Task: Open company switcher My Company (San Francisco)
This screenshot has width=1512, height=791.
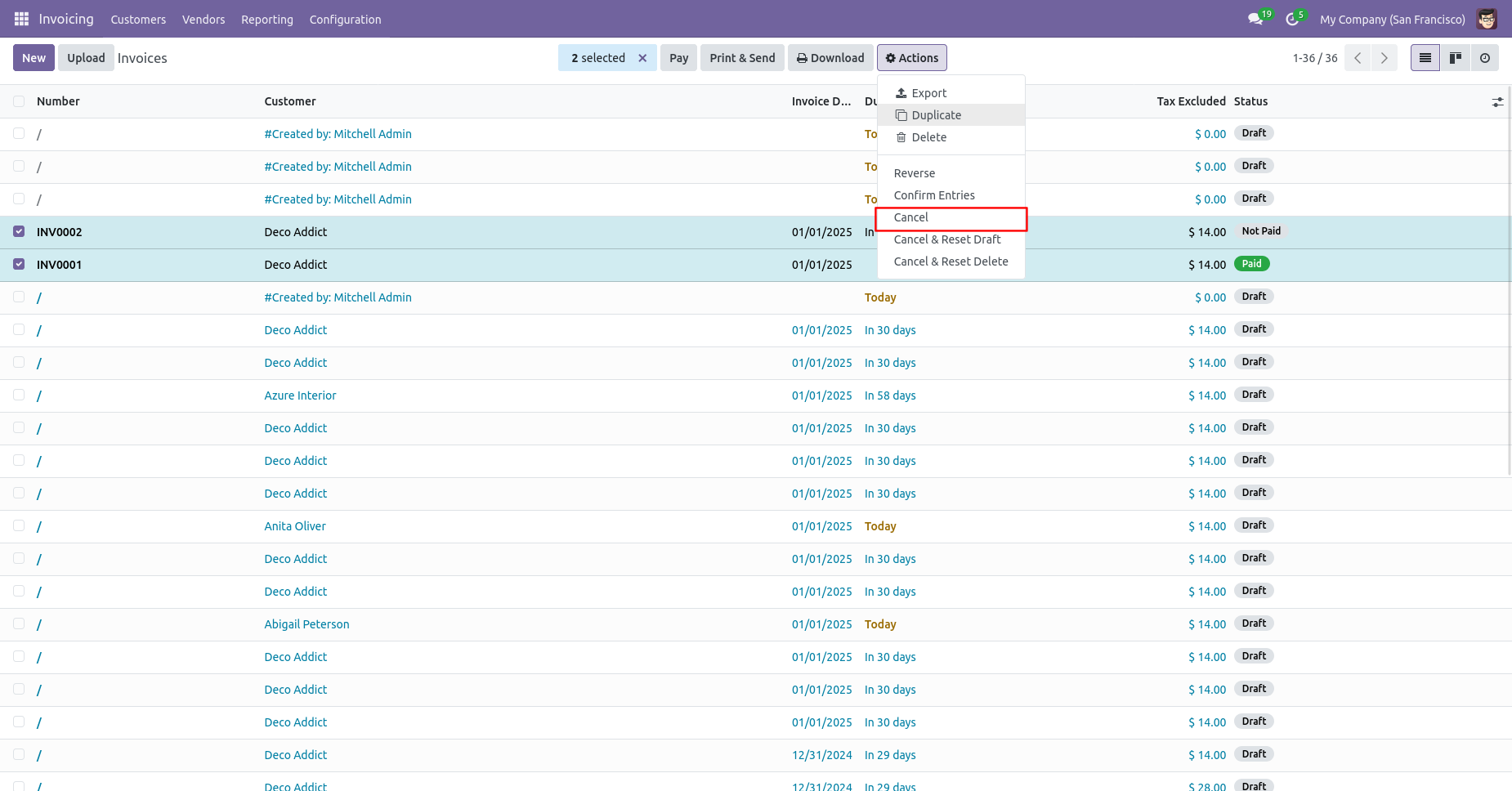Action: tap(1392, 20)
